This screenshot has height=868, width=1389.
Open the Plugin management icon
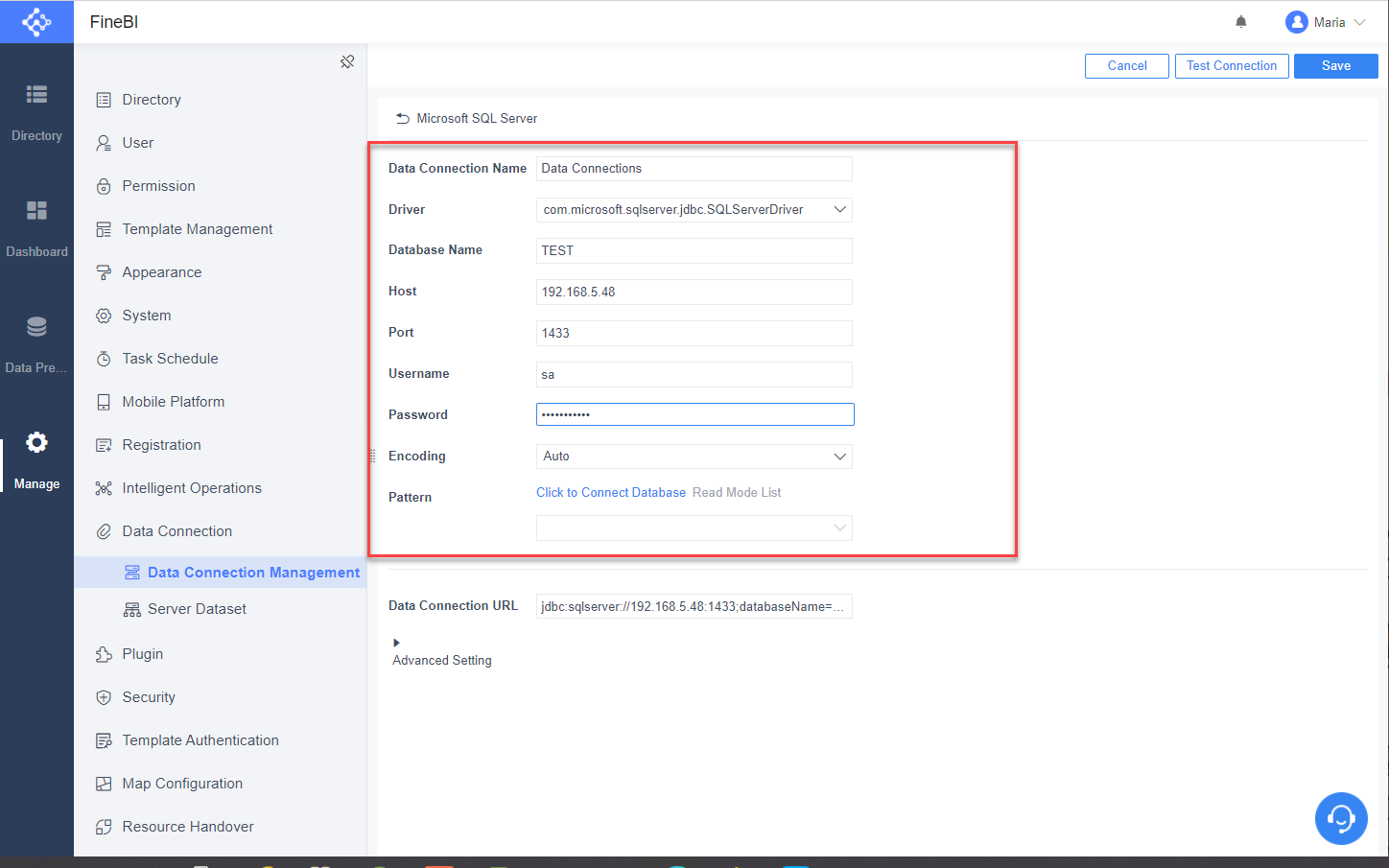point(104,653)
